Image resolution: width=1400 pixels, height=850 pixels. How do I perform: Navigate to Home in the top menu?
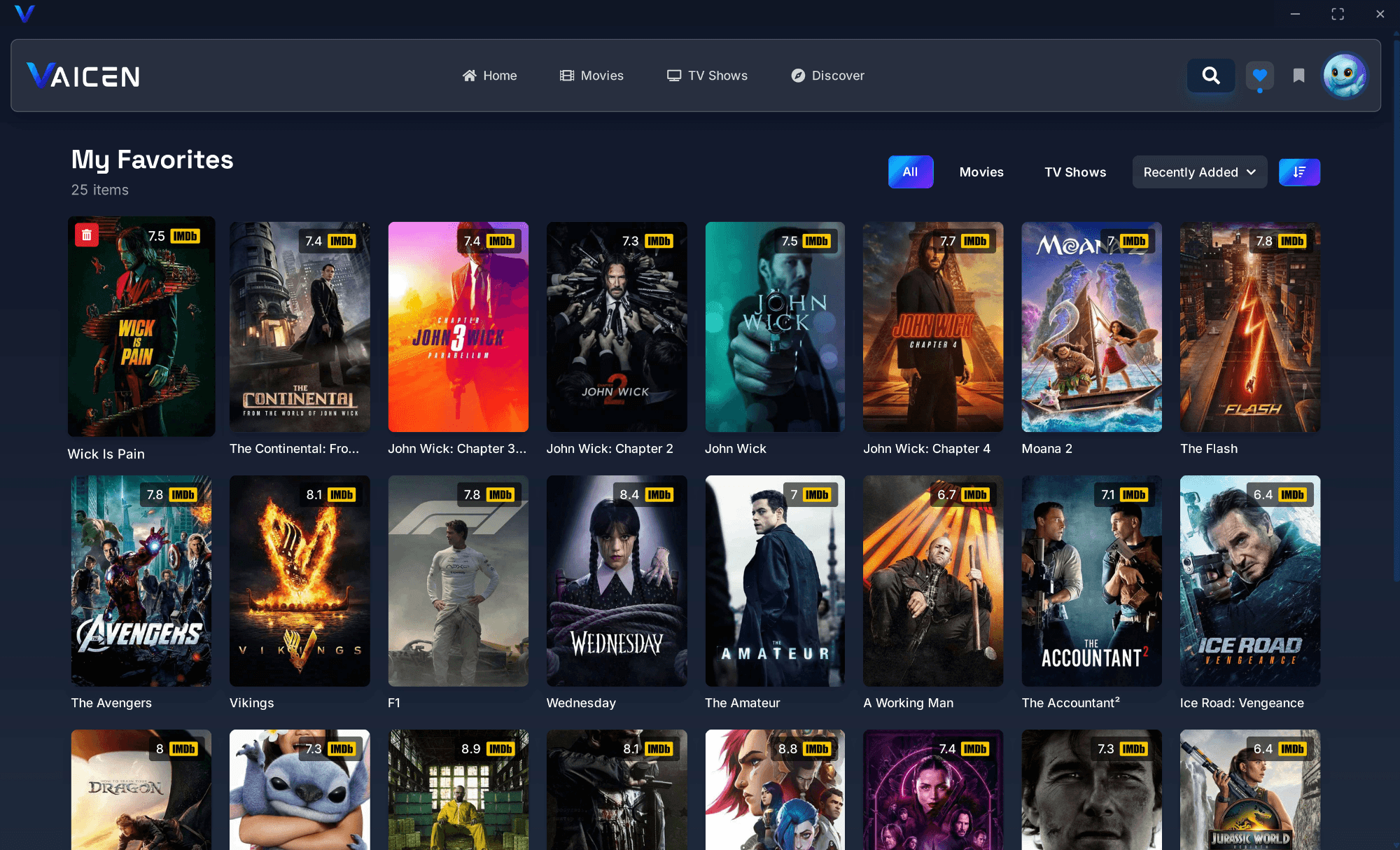click(490, 76)
